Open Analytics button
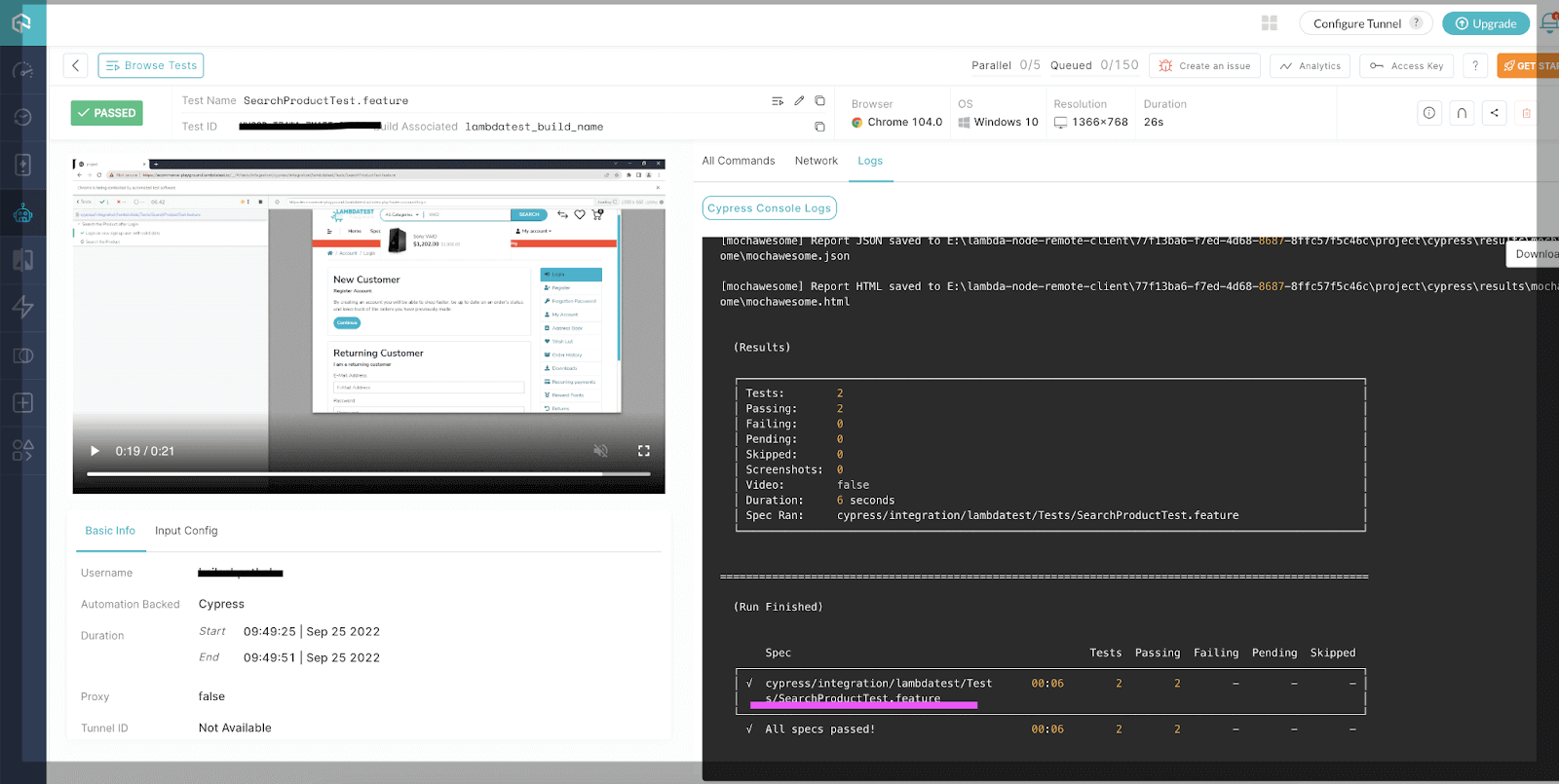The width and height of the screenshot is (1559, 784). (1311, 65)
